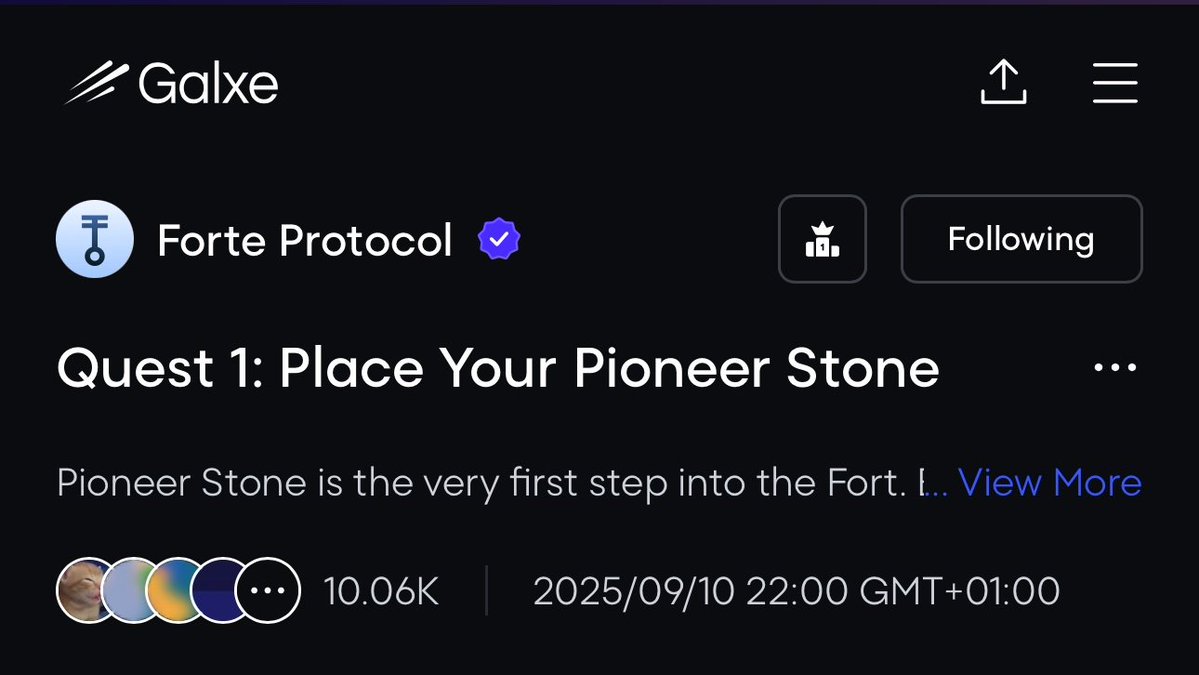Image resolution: width=1199 pixels, height=675 pixels.
Task: Open the leaderboard podium icon
Action: [822, 239]
